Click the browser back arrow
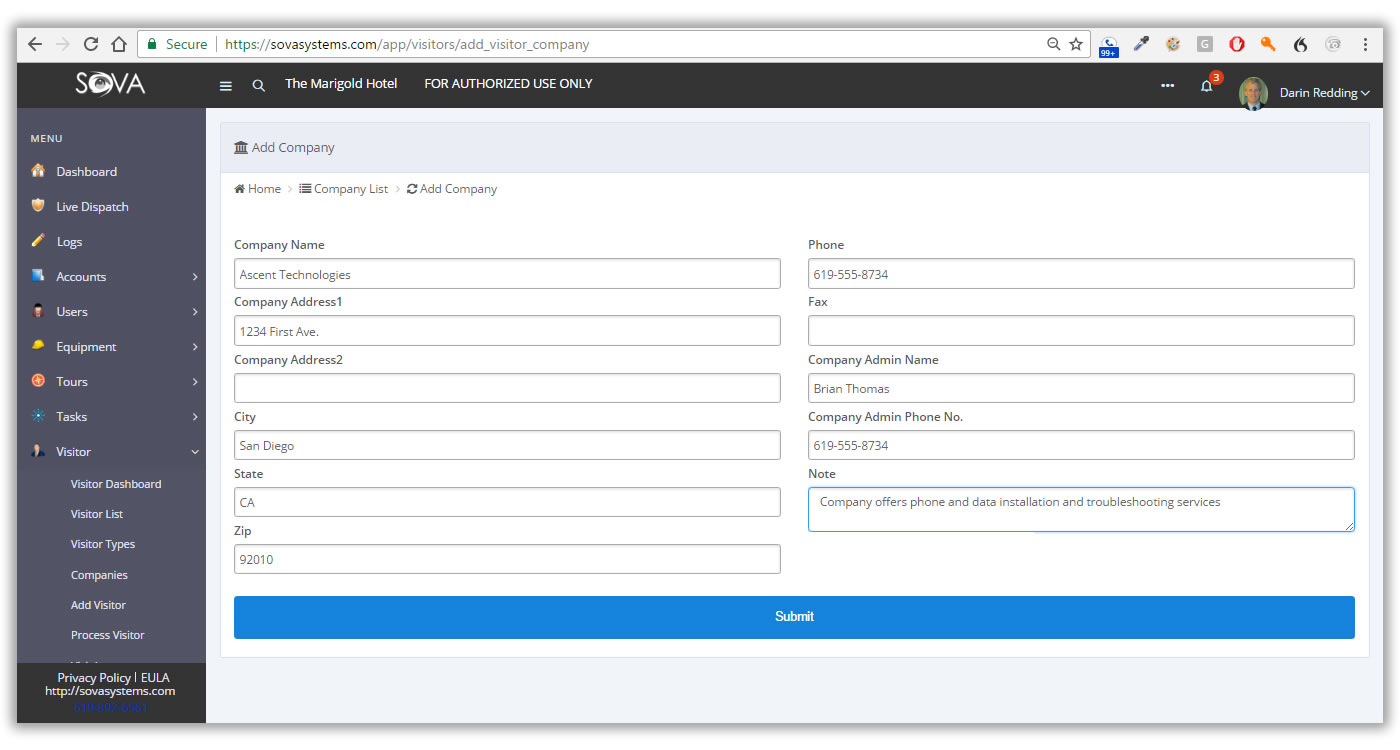Image resolution: width=1400 pixels, height=750 pixels. coord(35,44)
